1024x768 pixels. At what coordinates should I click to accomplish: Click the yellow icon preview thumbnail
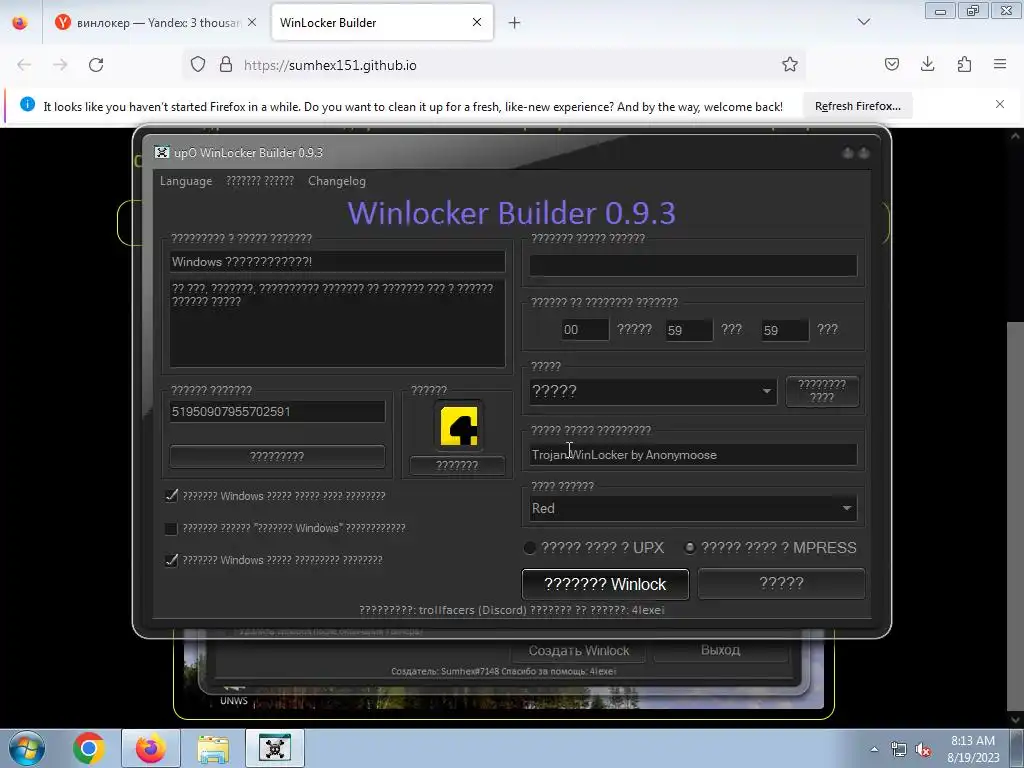[458, 426]
